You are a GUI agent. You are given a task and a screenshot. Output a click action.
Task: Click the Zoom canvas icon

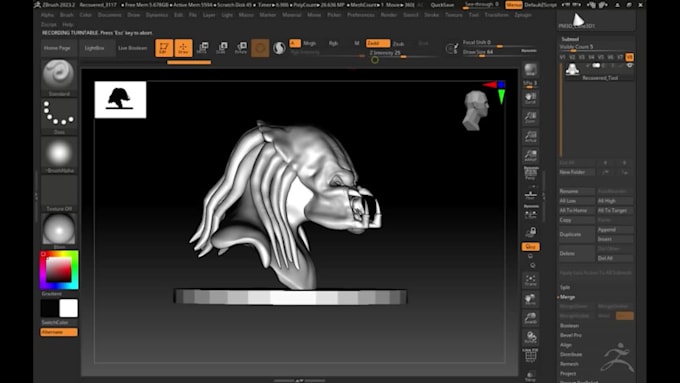click(530, 118)
